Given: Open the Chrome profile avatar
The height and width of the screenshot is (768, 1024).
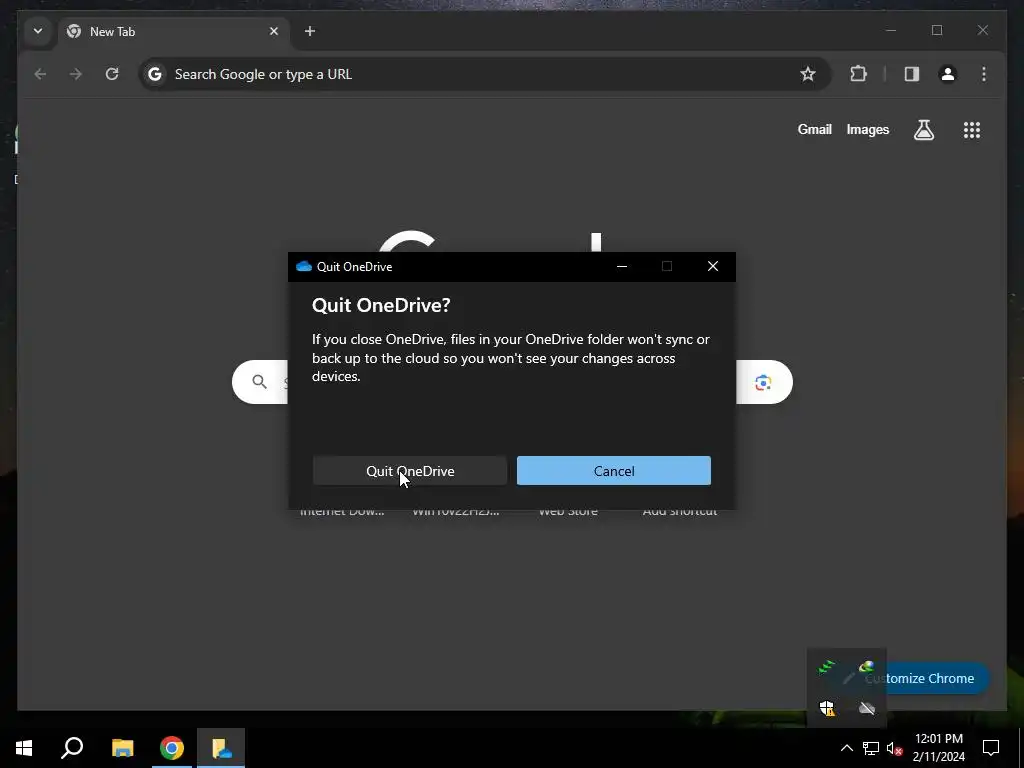Looking at the screenshot, I should 948,74.
